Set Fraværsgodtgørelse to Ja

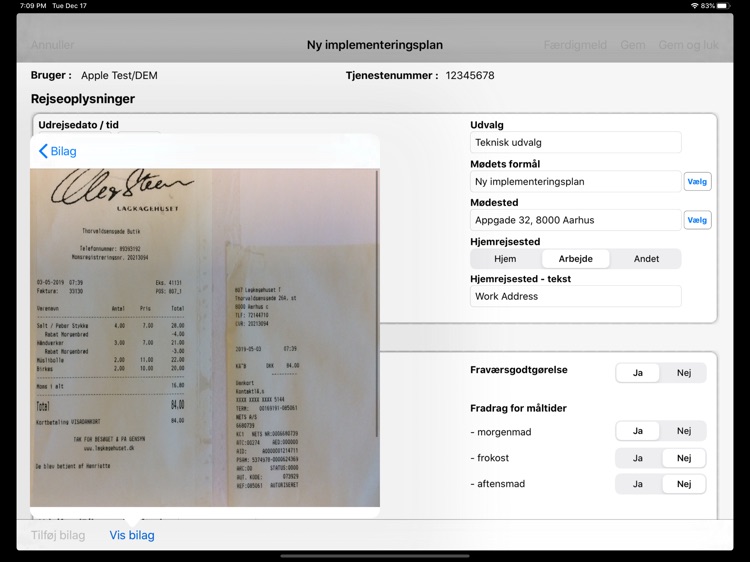(638, 373)
